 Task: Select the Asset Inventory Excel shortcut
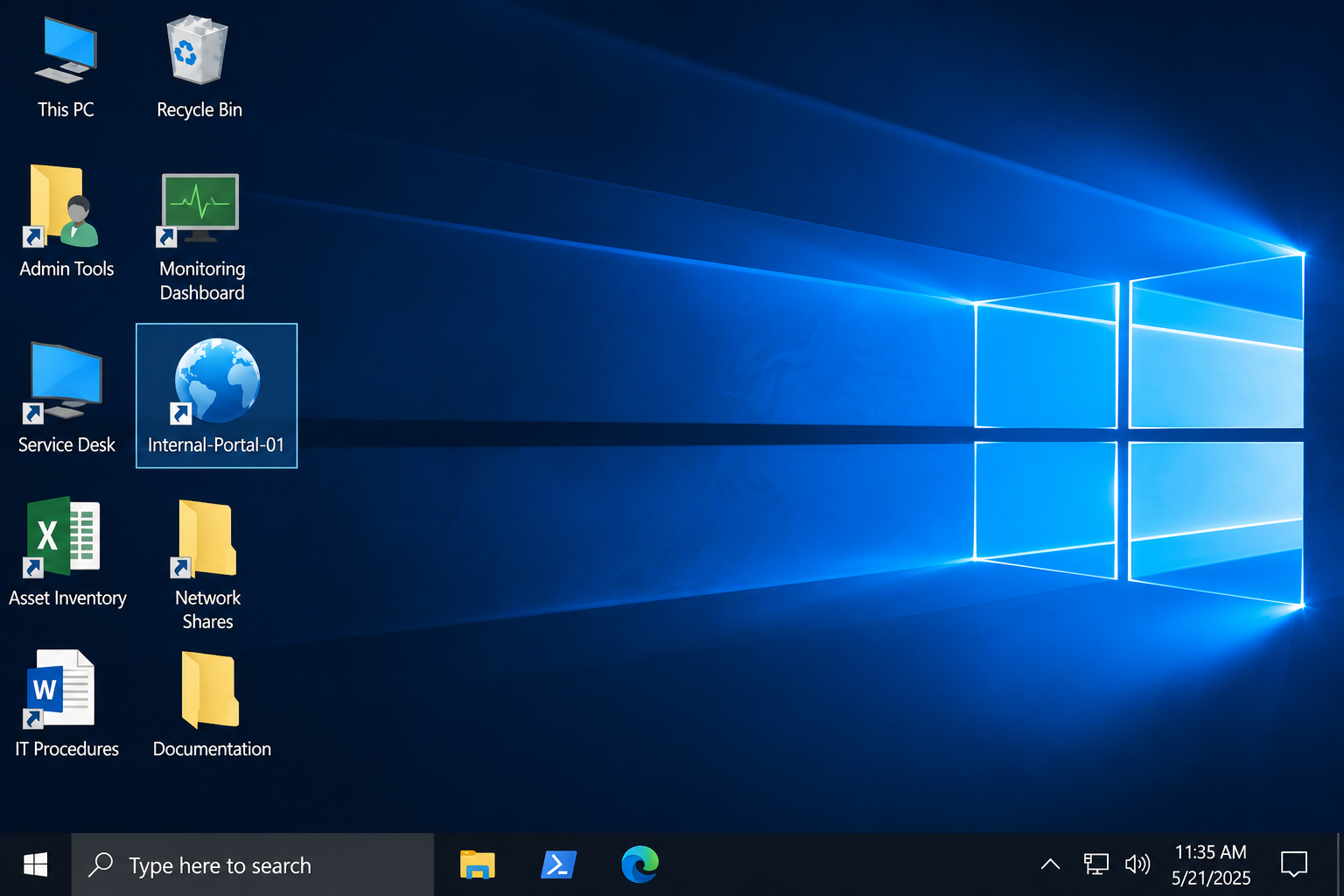[63, 537]
